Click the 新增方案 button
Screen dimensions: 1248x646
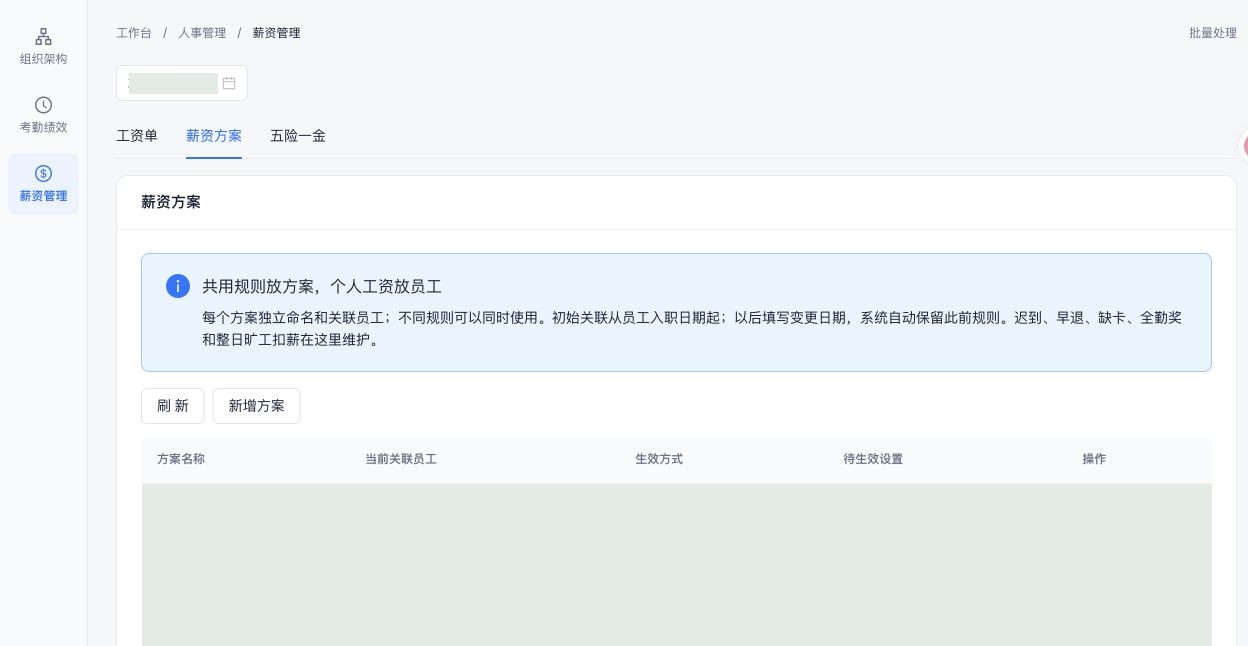tap(257, 406)
